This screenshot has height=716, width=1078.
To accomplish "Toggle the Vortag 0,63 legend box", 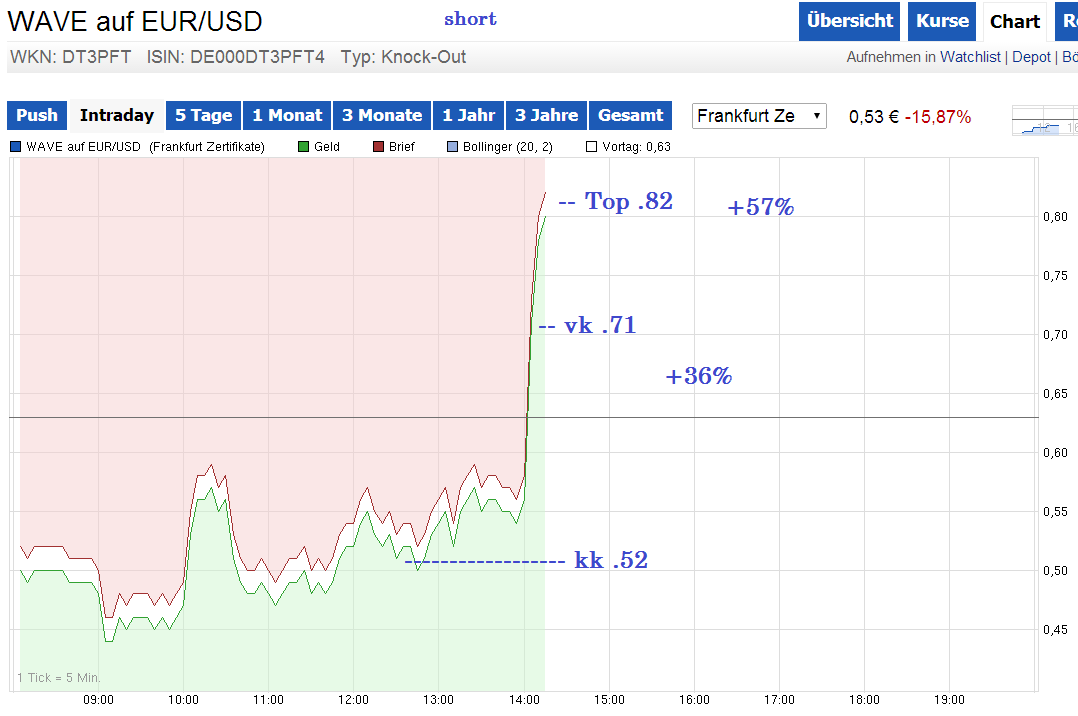I will coord(591,147).
